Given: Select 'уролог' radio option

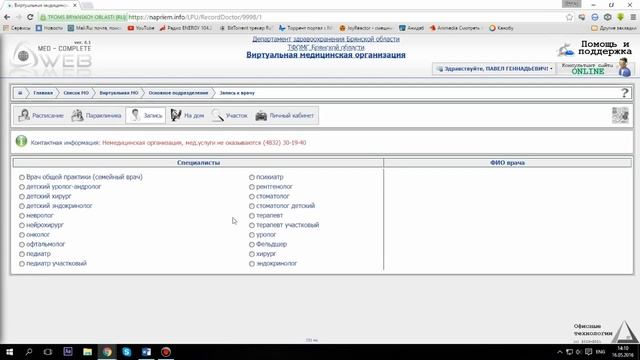Looking at the screenshot, I should (x=252, y=235).
